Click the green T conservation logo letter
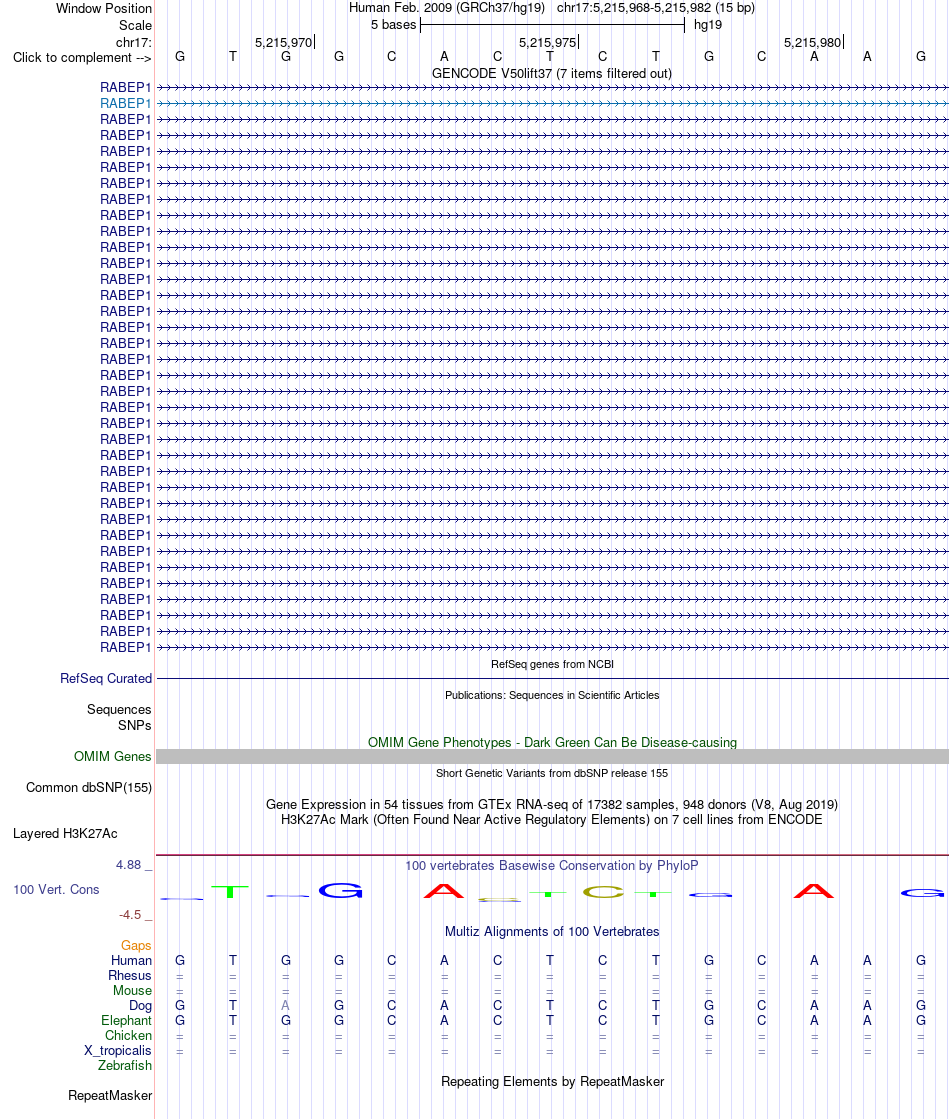This screenshot has width=950, height=1119. 230,891
